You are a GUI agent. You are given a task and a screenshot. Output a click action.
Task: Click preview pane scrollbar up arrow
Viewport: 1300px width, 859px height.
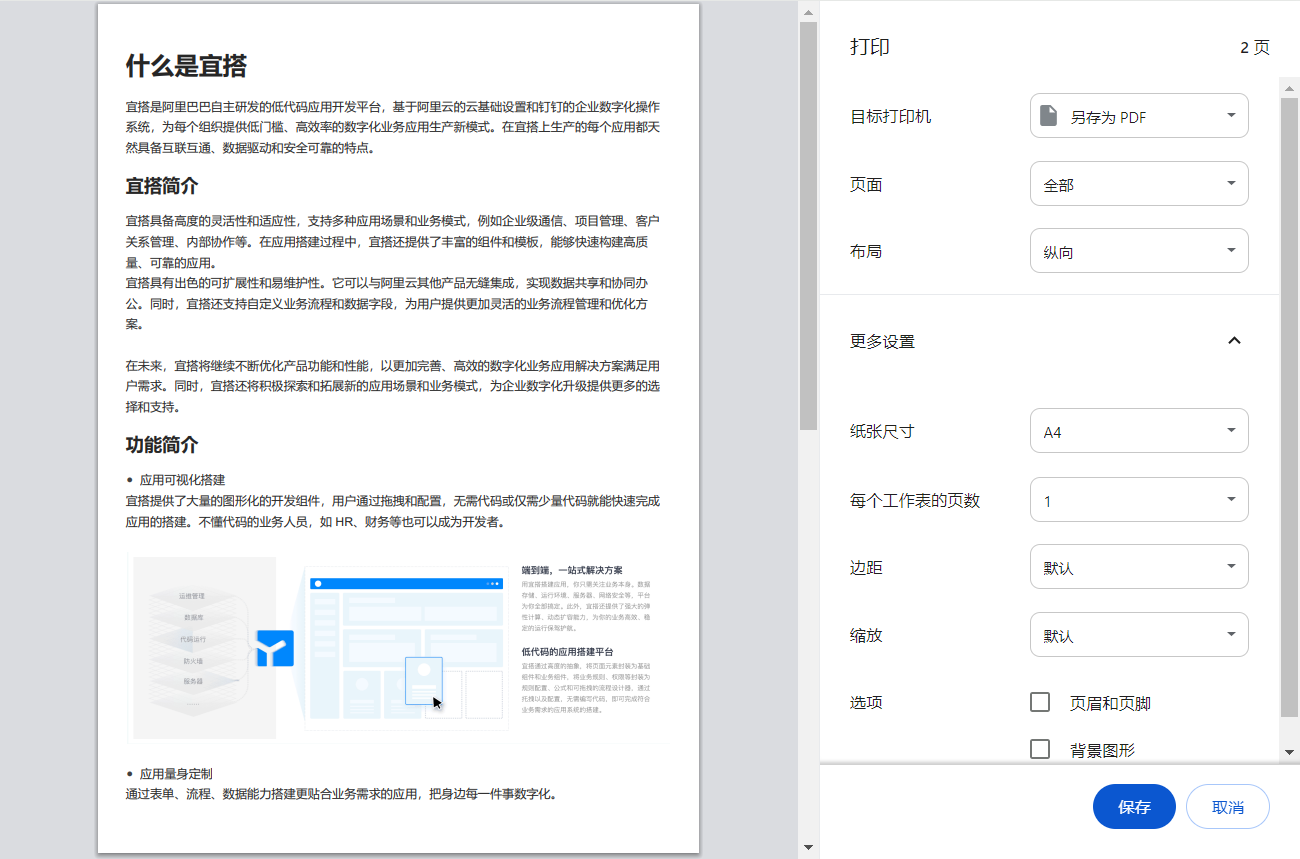pos(808,10)
